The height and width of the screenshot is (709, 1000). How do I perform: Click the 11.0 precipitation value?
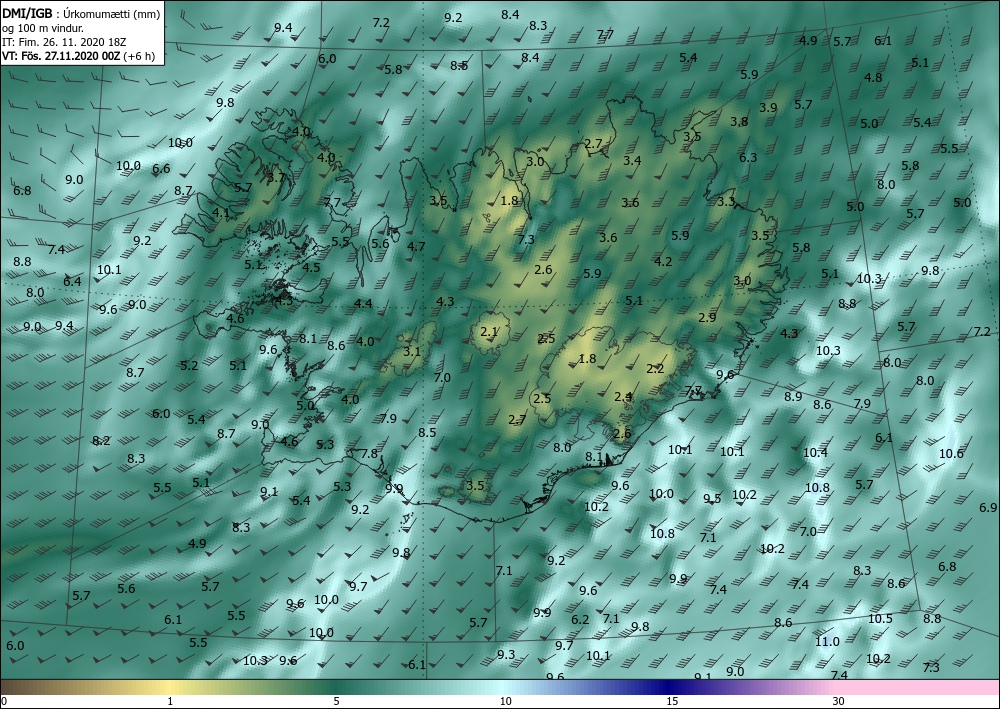tap(827, 641)
